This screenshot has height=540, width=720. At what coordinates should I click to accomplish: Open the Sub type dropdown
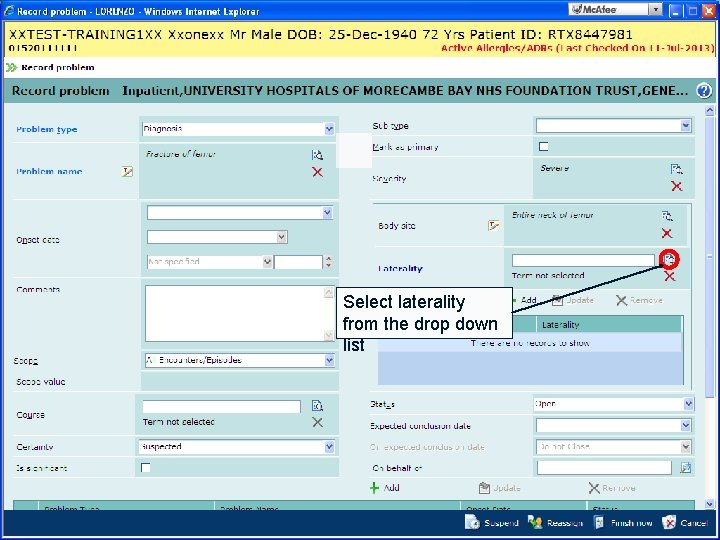click(686, 125)
